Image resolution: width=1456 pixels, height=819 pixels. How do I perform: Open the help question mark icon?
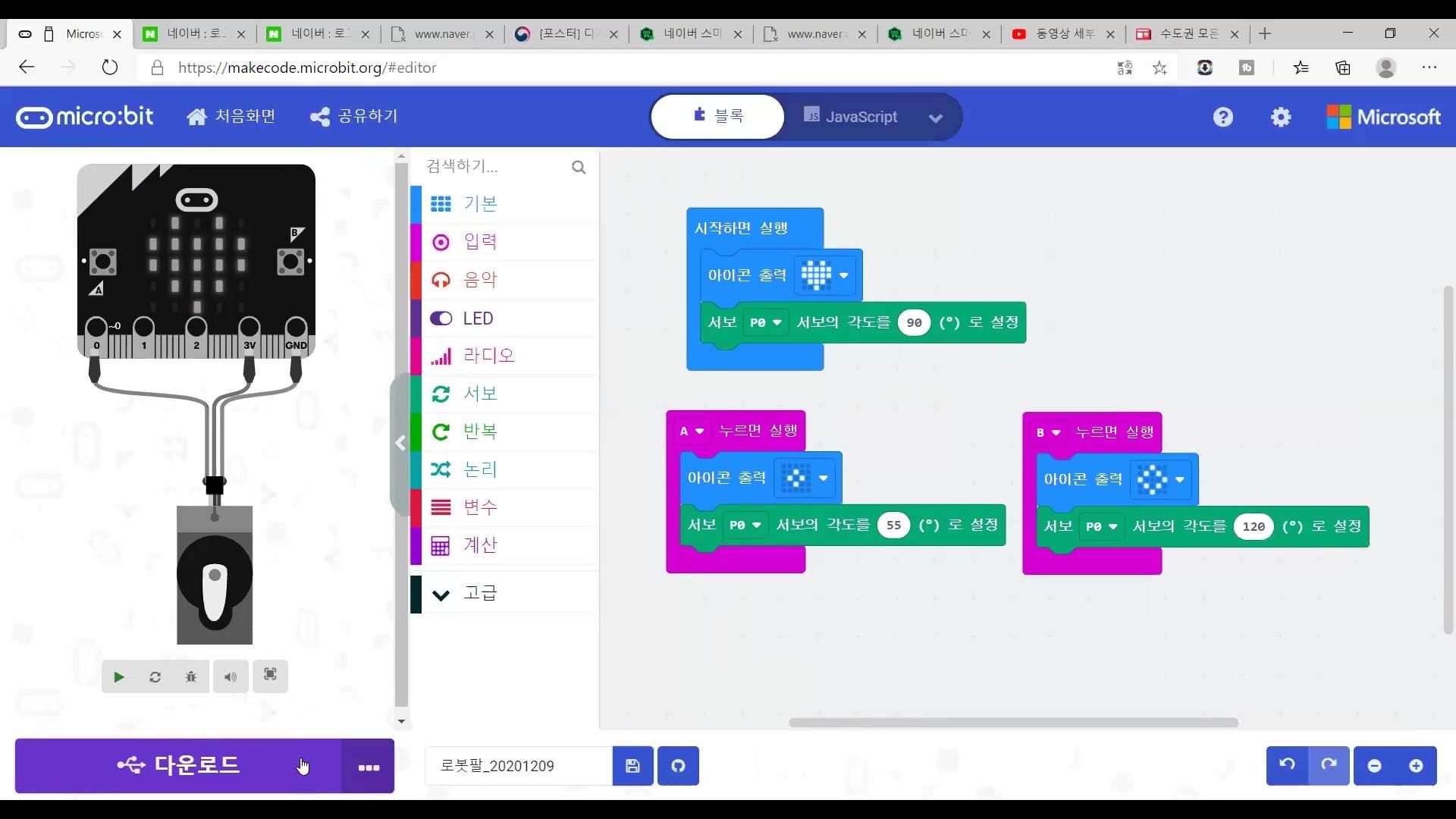click(x=1223, y=117)
